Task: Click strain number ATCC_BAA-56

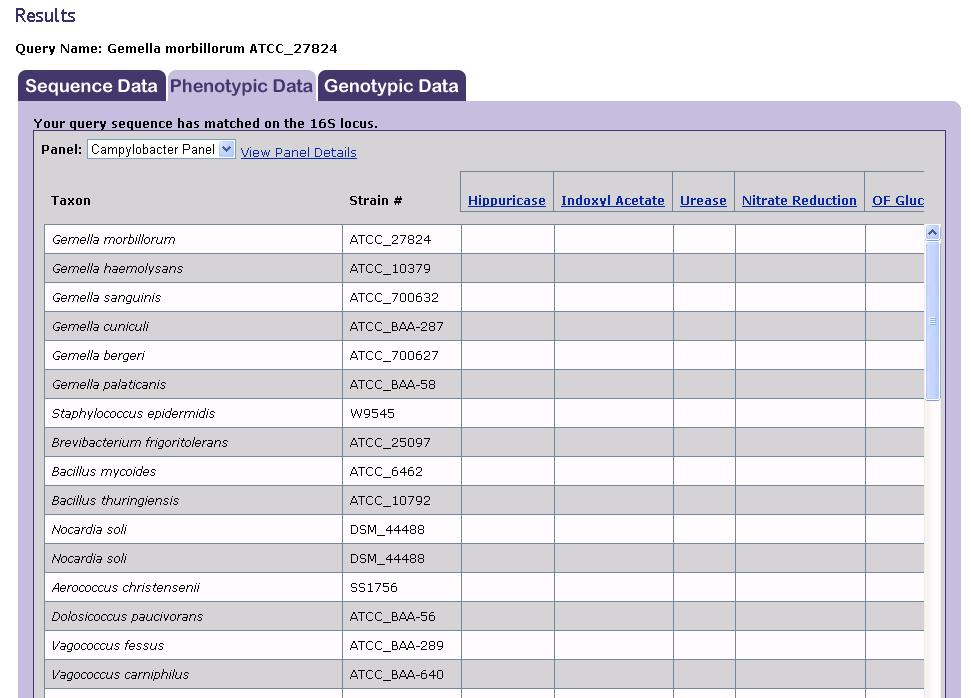Action: pyautogui.click(x=392, y=617)
